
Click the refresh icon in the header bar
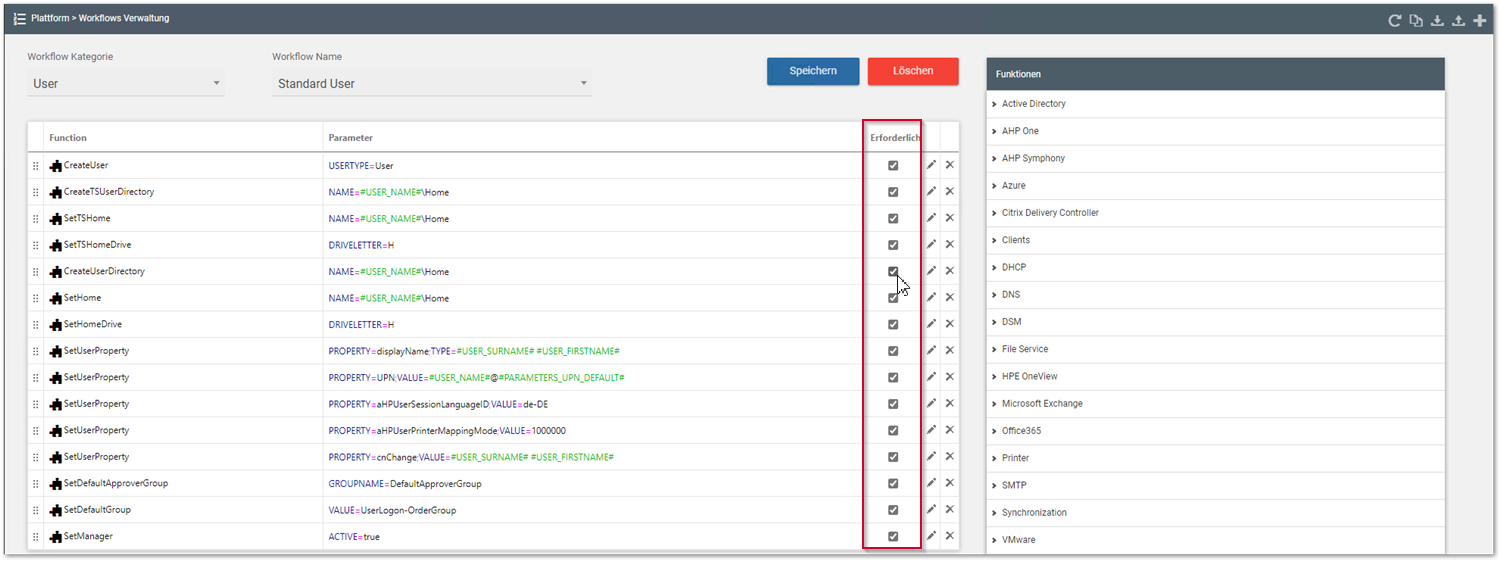(x=1394, y=20)
